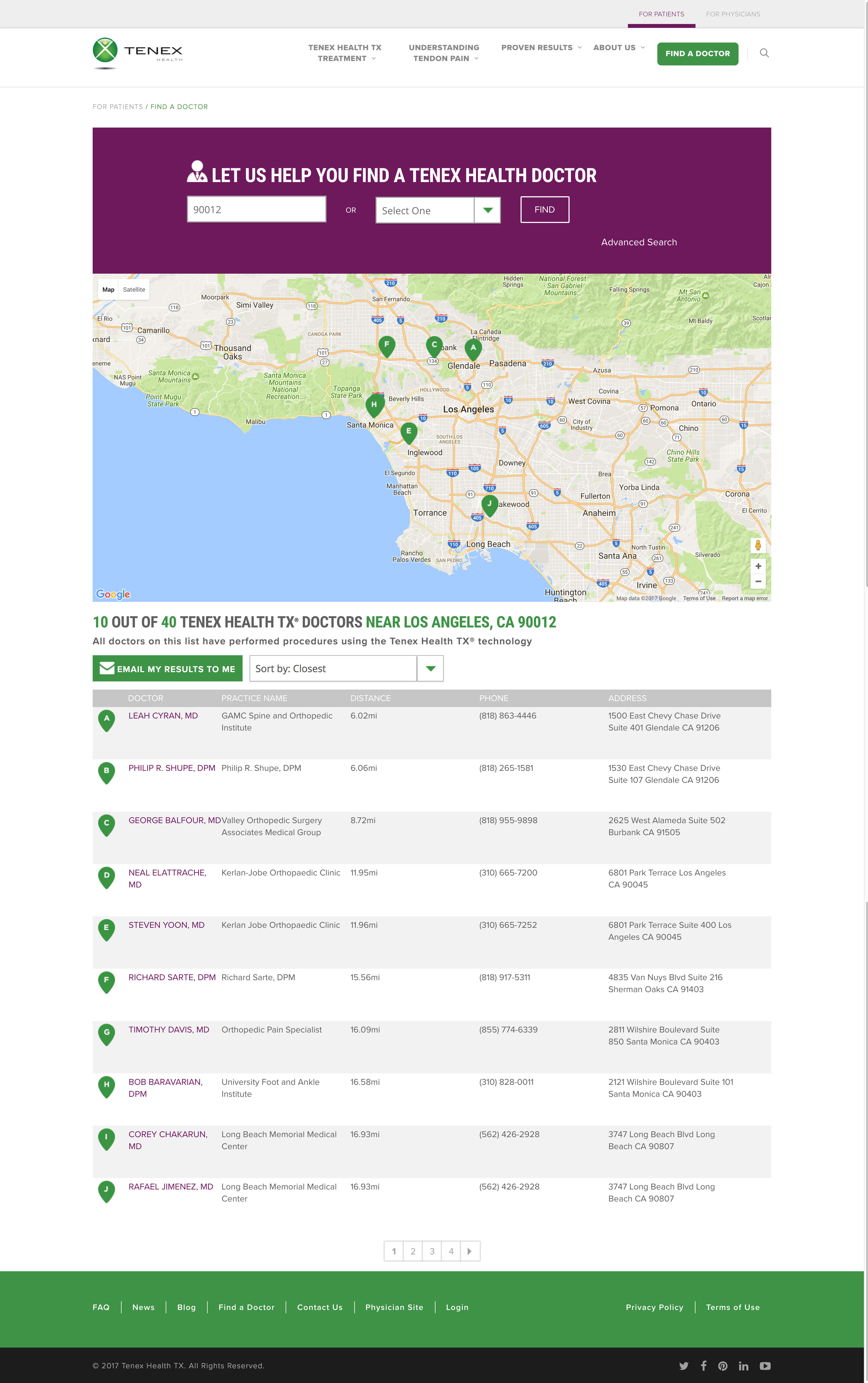This screenshot has width=868, height=1383.
Task: Switch map to Satellite view
Action: coord(134,289)
